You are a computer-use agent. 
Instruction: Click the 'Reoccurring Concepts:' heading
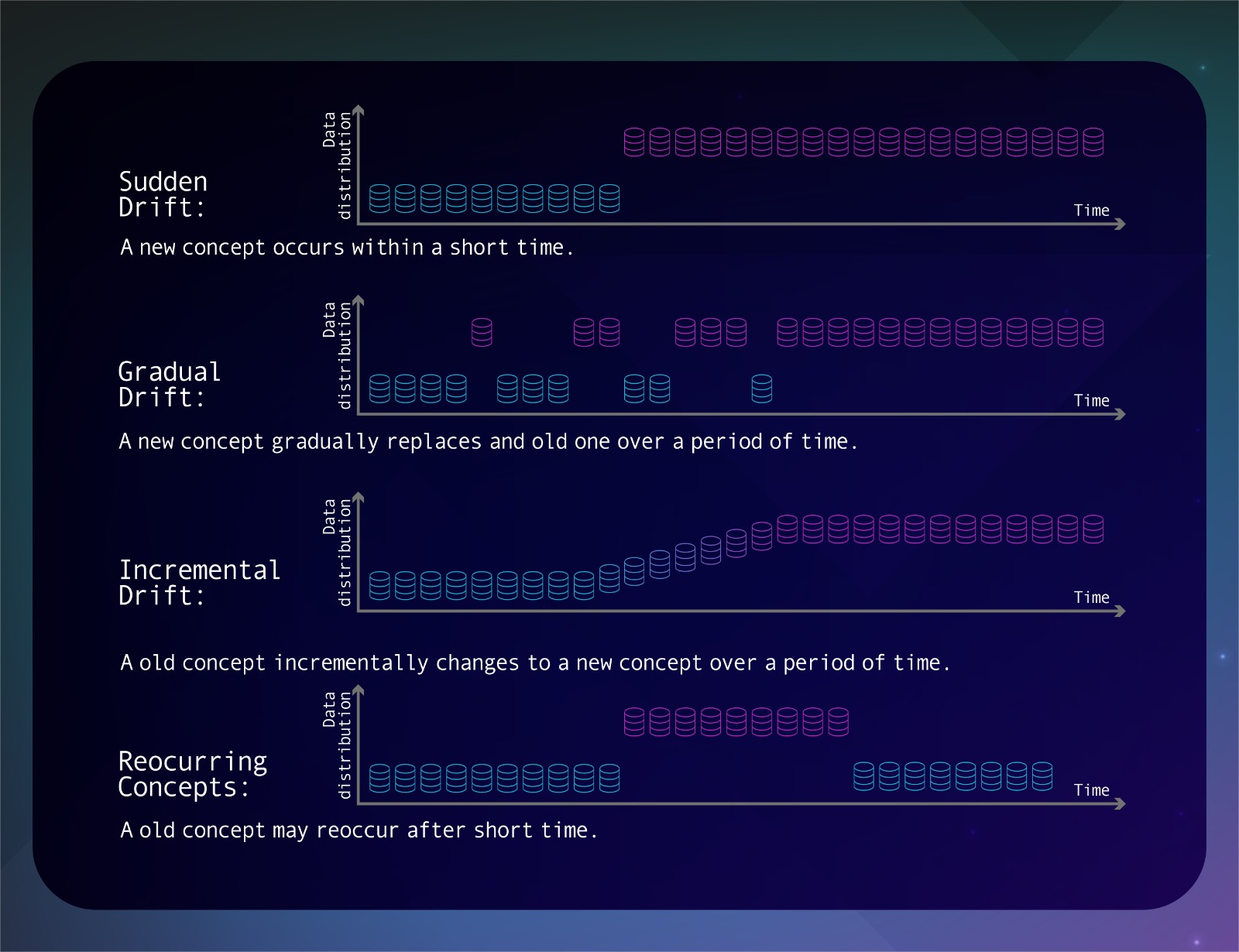click(193, 774)
